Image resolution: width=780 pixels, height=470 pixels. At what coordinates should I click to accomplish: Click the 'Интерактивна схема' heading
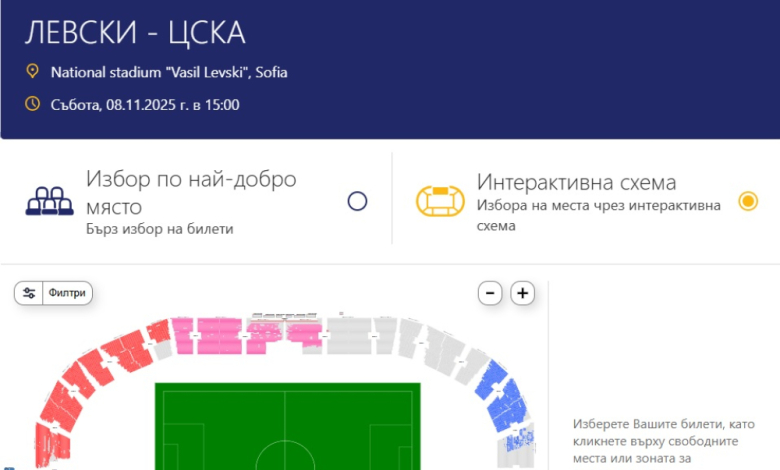click(x=577, y=183)
